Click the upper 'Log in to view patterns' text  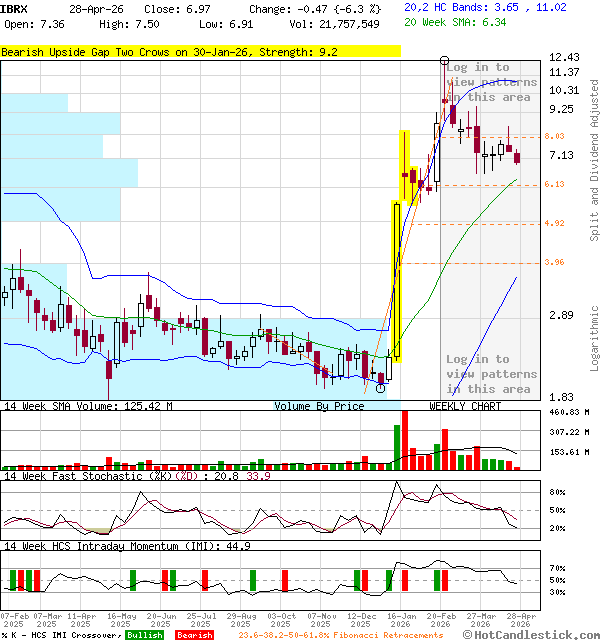point(491,82)
